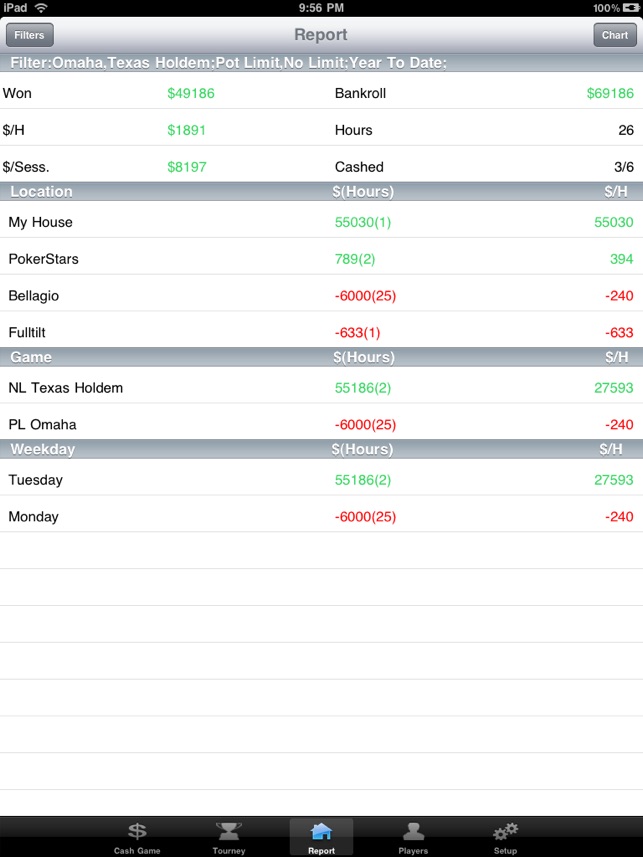Image resolution: width=643 pixels, height=857 pixels.
Task: Tap the Monday weekday row
Action: (x=321, y=517)
